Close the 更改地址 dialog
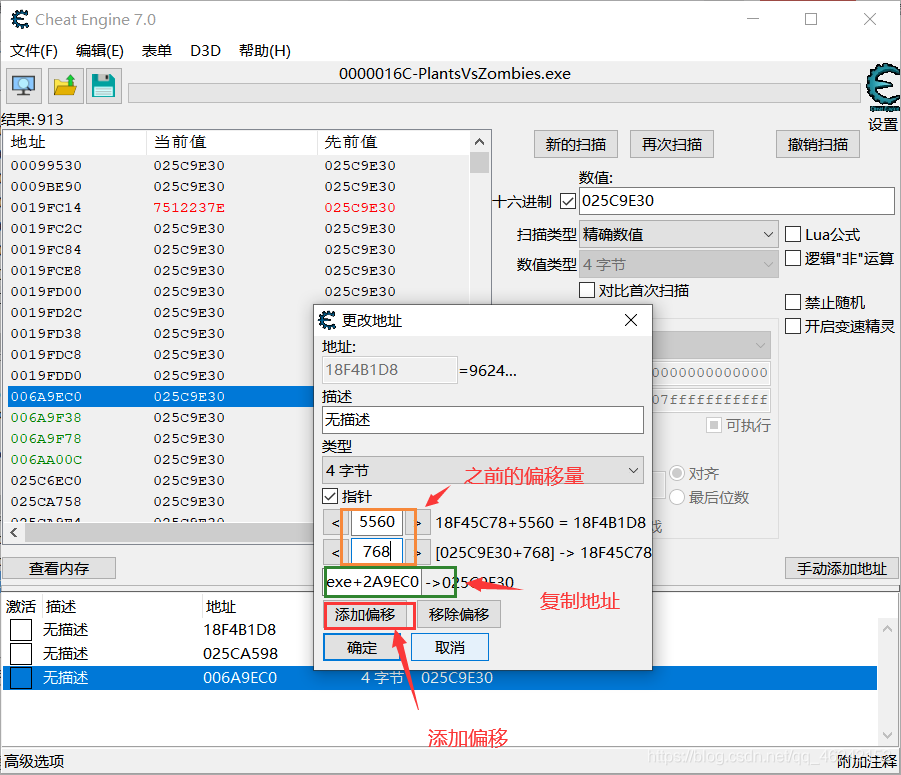Image resolution: width=901 pixels, height=775 pixels. pos(631,320)
